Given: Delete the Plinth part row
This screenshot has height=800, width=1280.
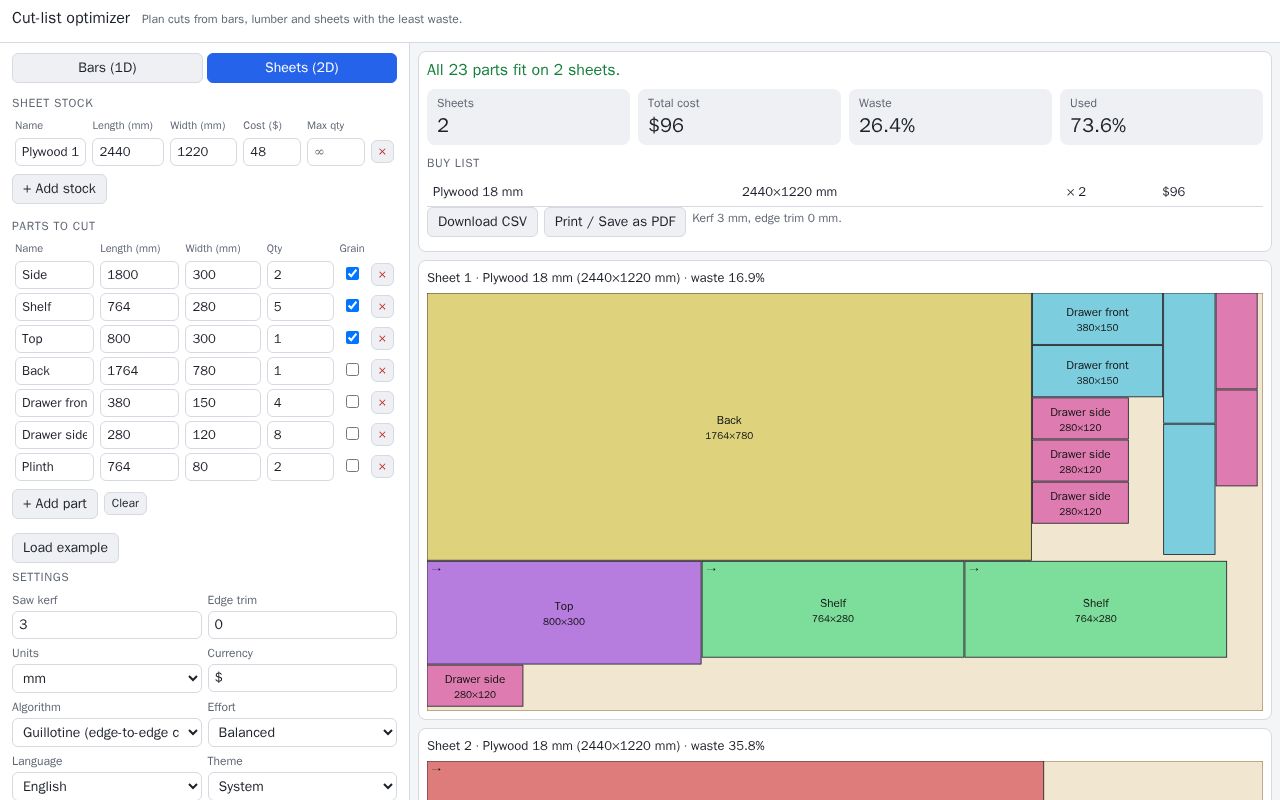Looking at the screenshot, I should click(382, 467).
